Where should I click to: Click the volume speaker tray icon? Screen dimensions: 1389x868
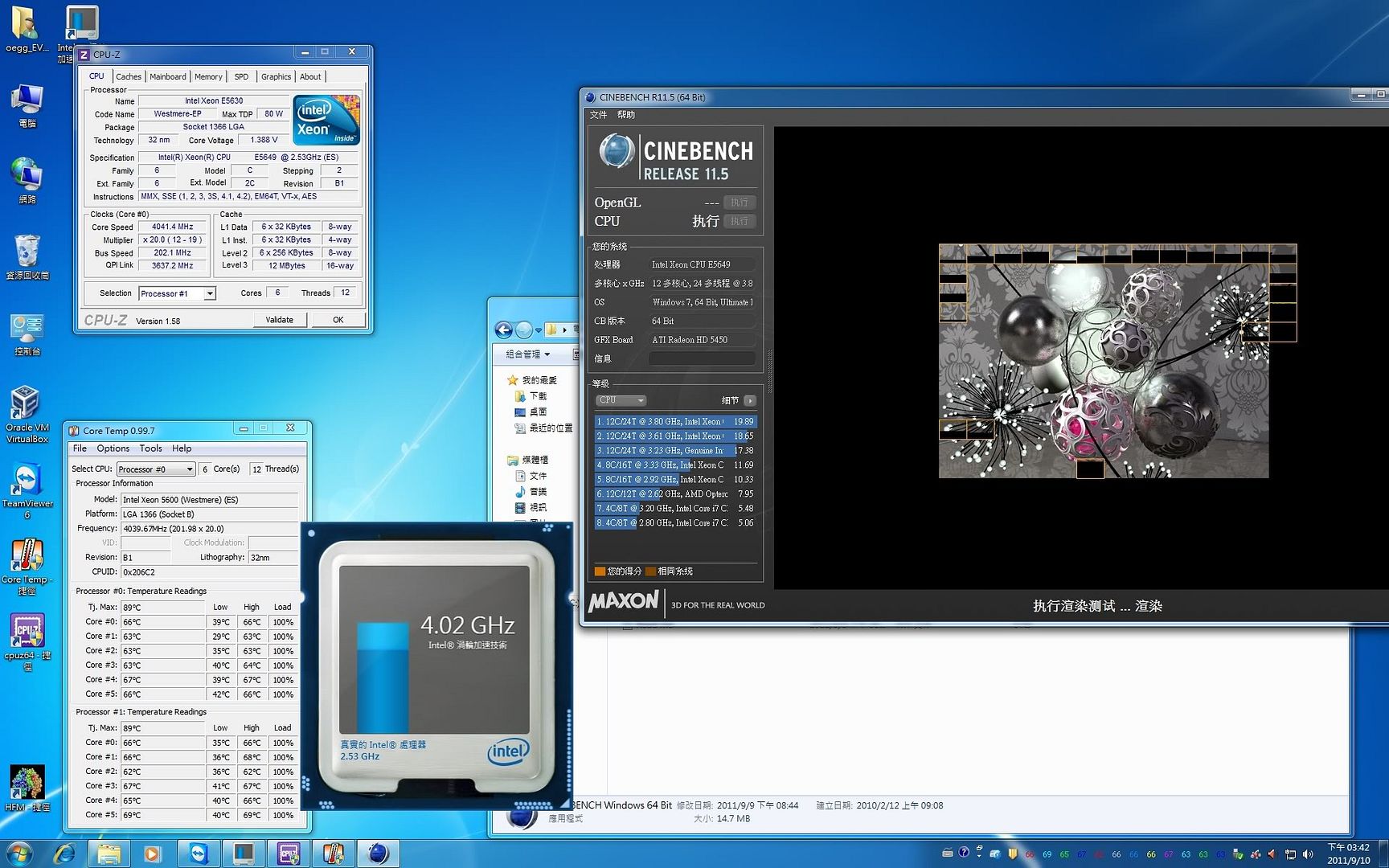[1308, 854]
